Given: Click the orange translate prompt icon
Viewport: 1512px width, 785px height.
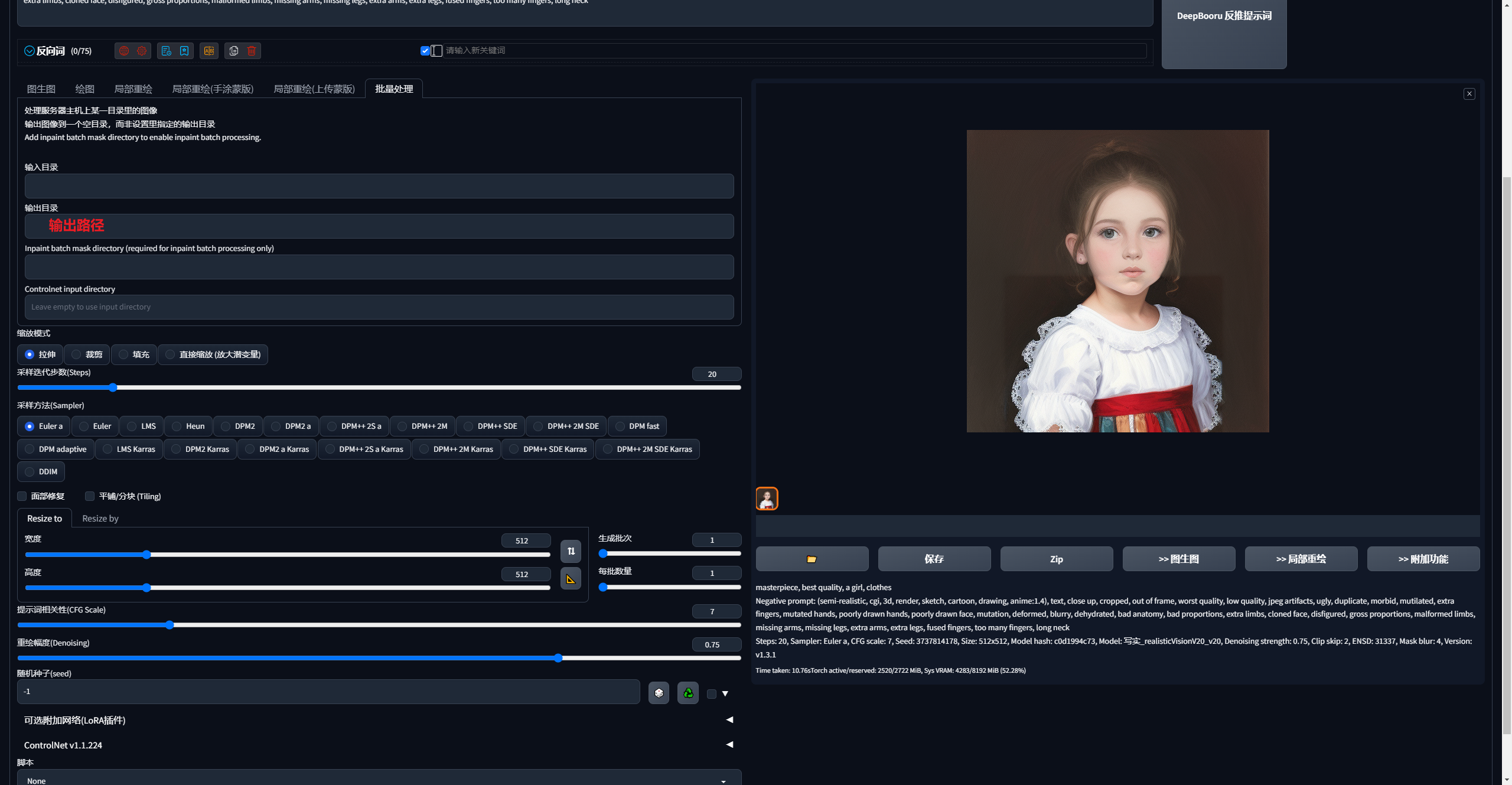Looking at the screenshot, I should coord(209,51).
